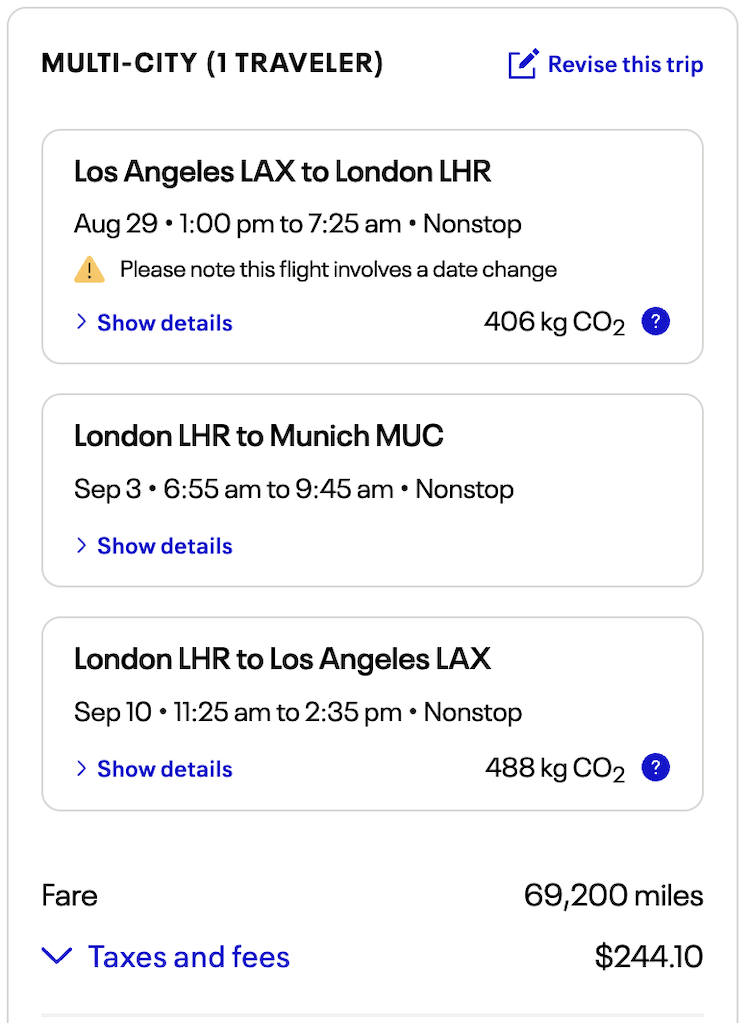Click the $244.10 taxes amount

648,957
